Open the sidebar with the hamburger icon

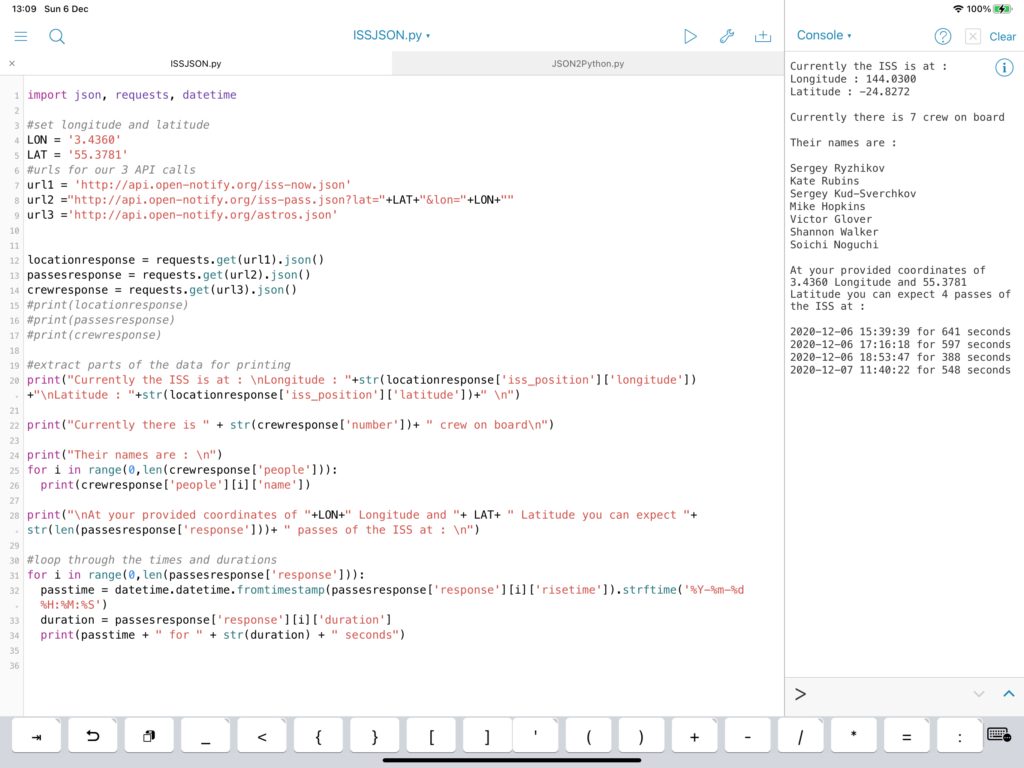20,36
